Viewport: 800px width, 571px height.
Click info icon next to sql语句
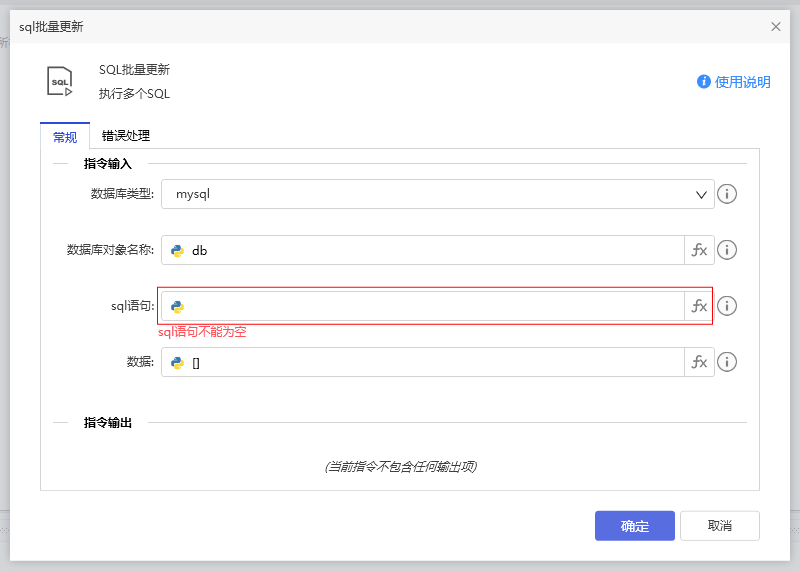[728, 306]
